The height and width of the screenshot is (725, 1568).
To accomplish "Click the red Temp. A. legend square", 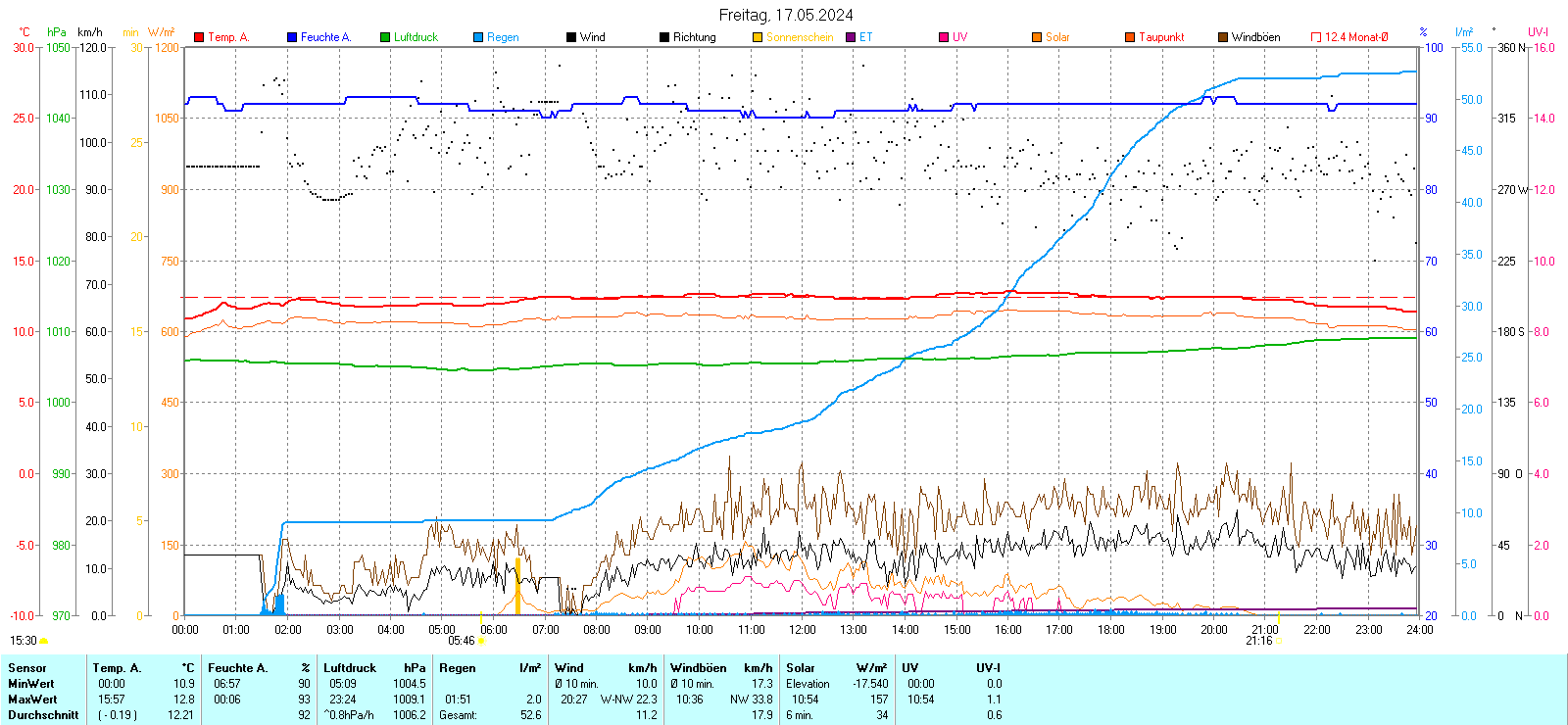I will point(199,37).
